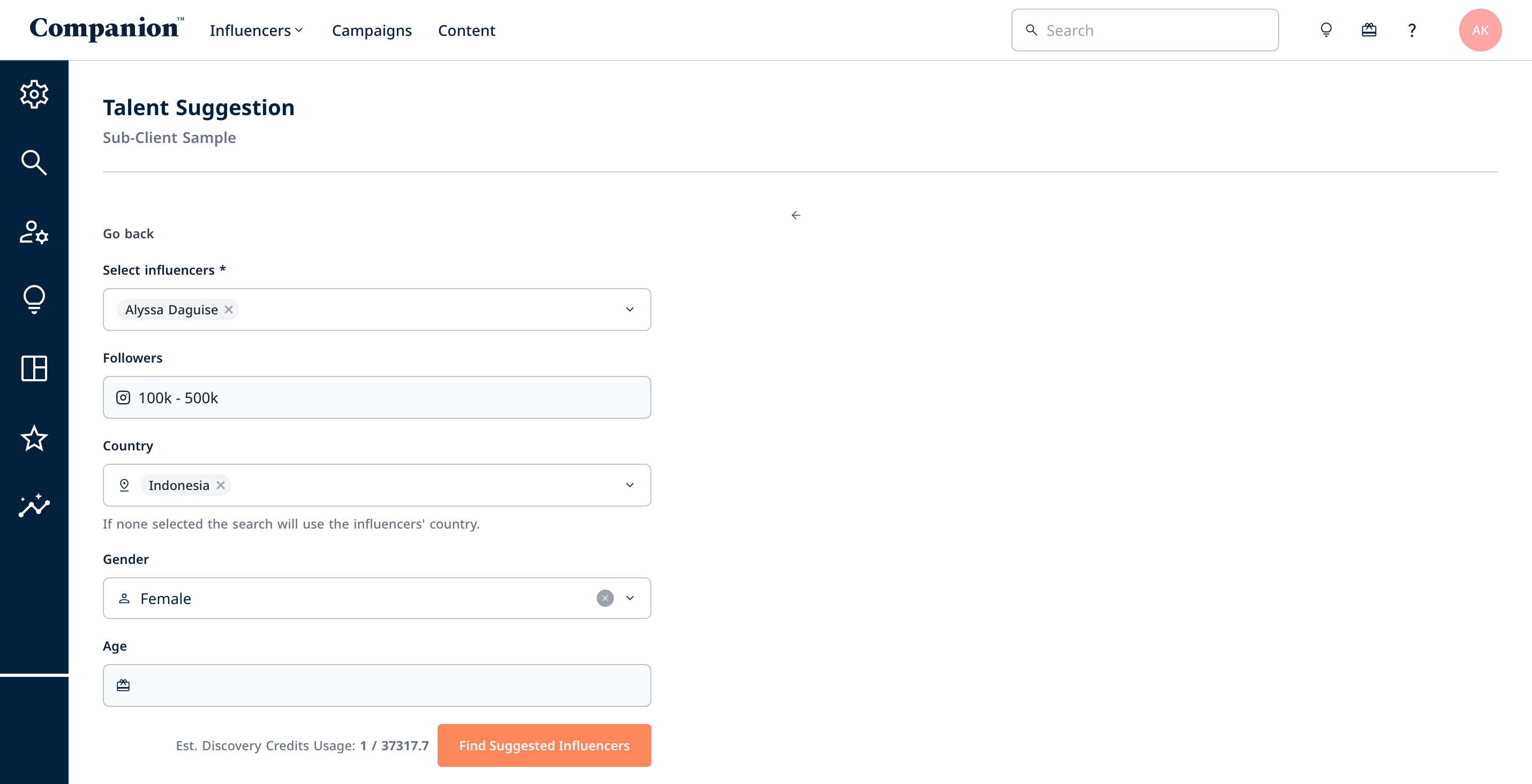Screen dimensions: 1532x784
Task: Click the help question mark icon
Action: click(x=1412, y=29)
